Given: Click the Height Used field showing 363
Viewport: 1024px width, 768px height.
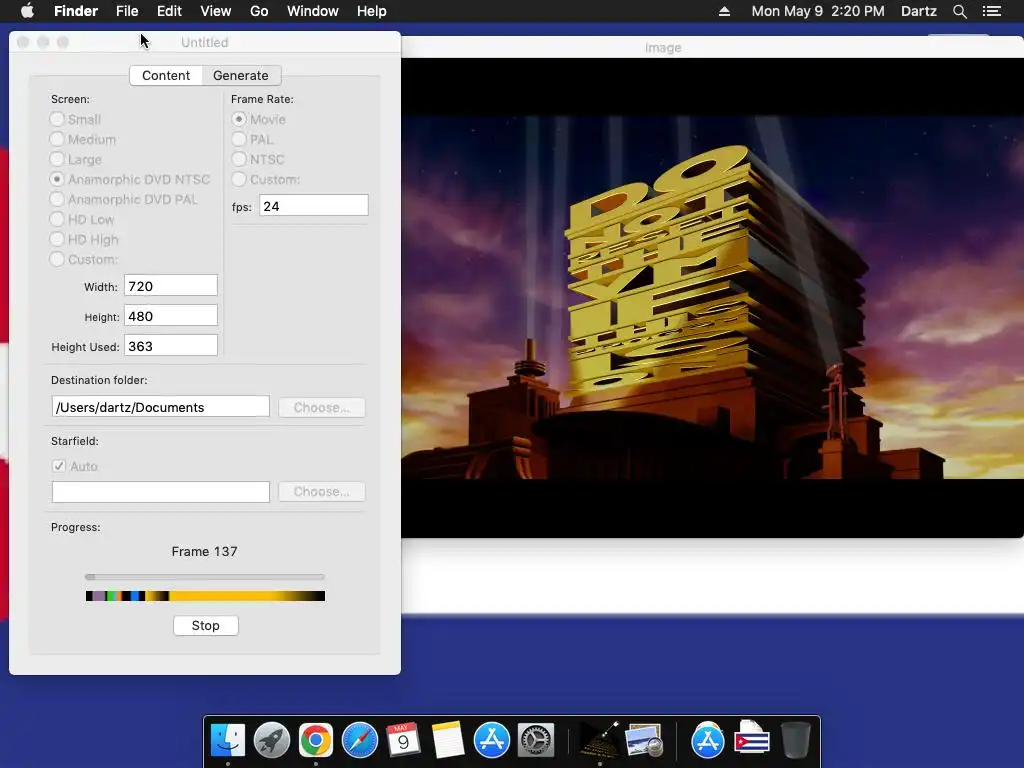Looking at the screenshot, I should [x=170, y=346].
